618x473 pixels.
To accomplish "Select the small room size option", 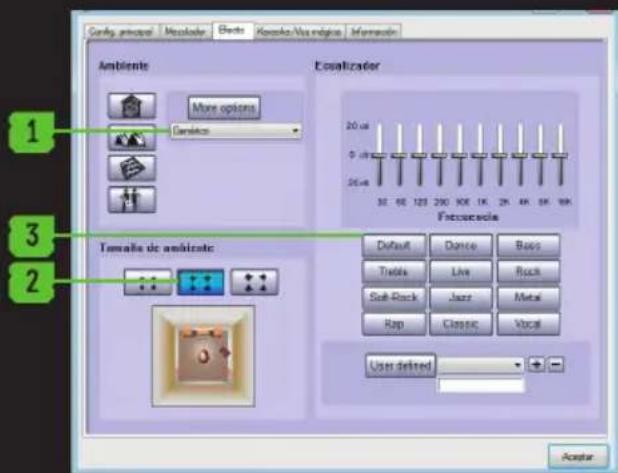I will click(148, 282).
